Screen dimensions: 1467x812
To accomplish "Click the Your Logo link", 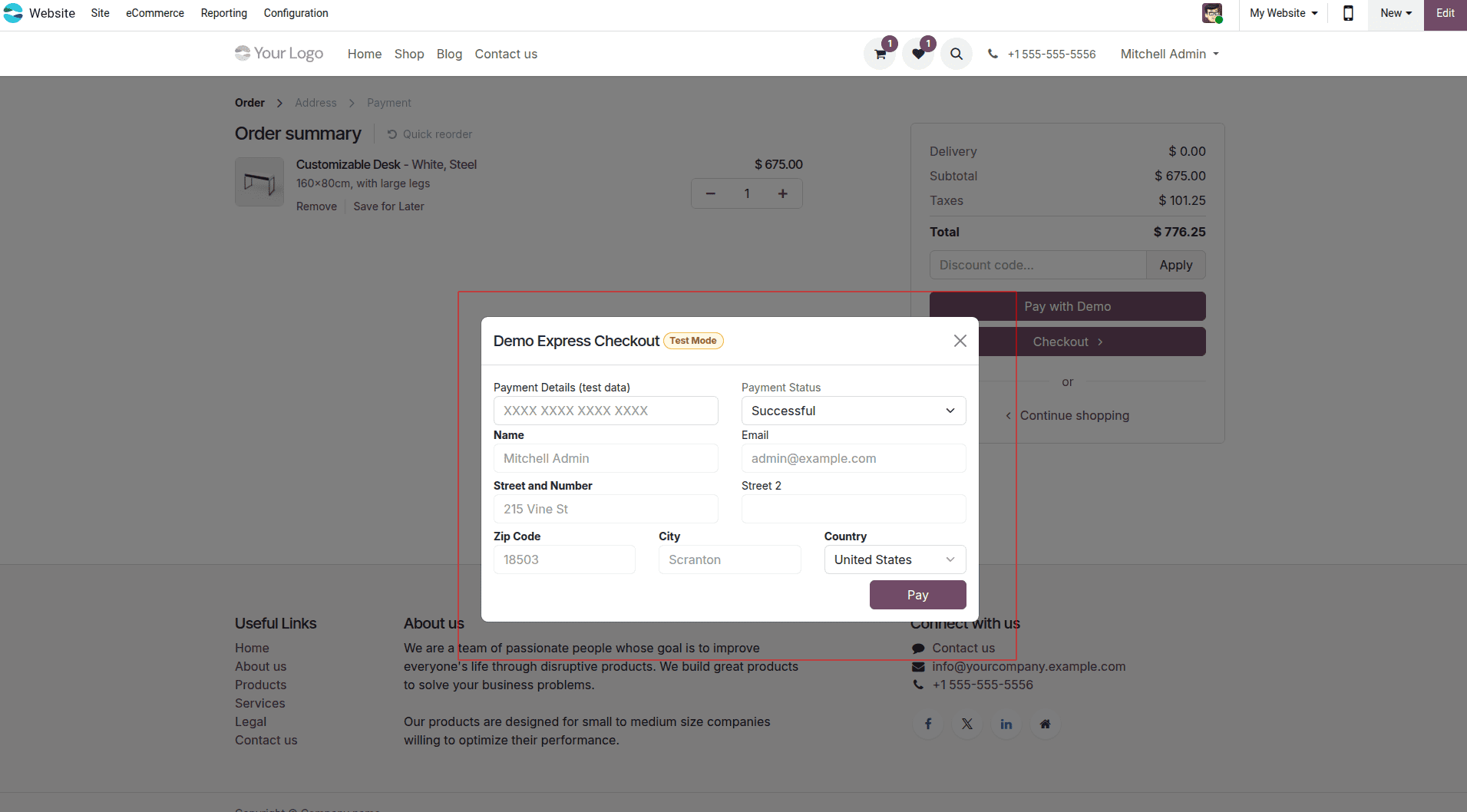I will pos(279,53).
